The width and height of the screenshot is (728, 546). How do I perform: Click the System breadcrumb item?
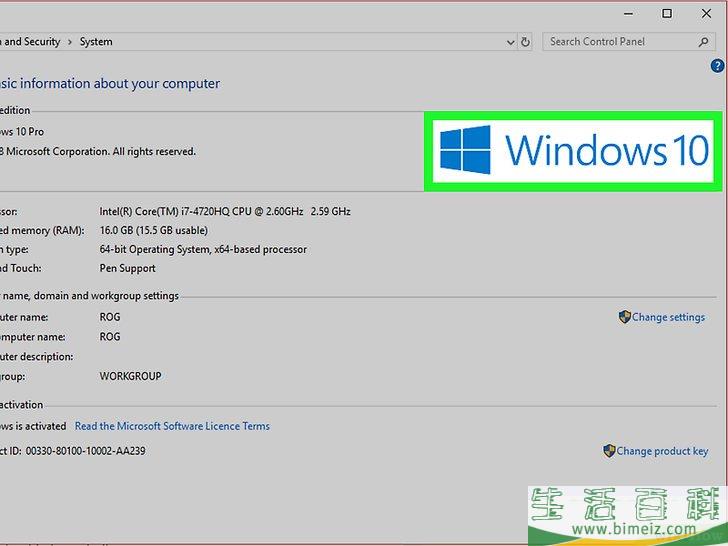tap(96, 42)
